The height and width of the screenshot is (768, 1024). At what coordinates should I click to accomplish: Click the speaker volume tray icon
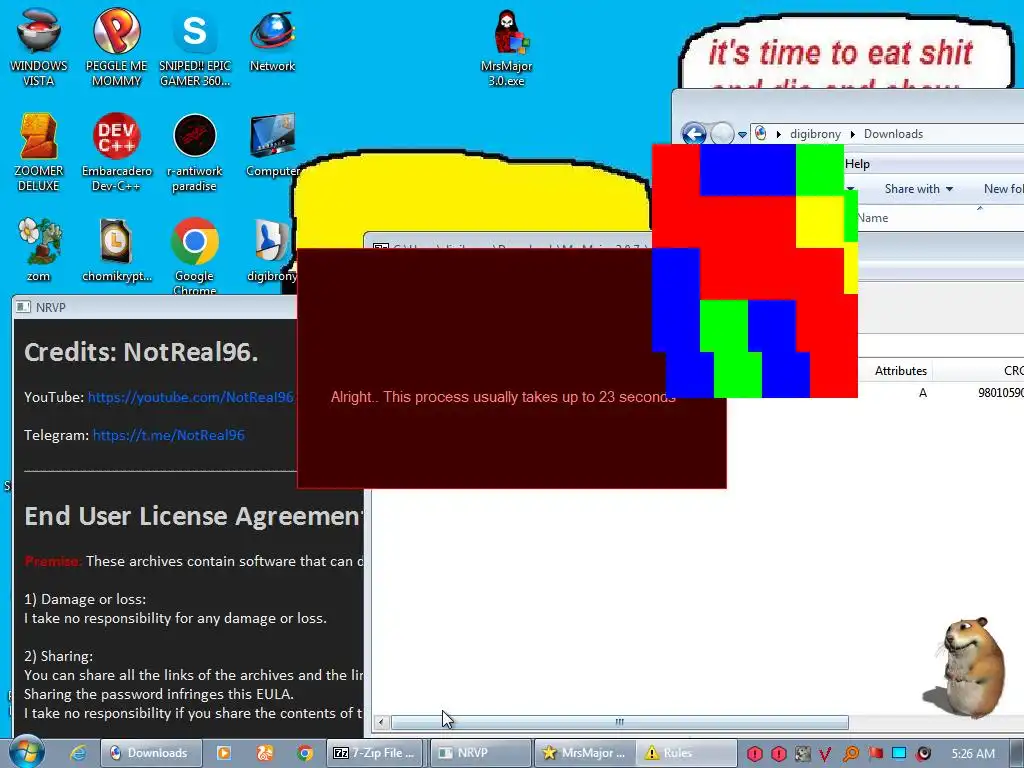point(923,754)
